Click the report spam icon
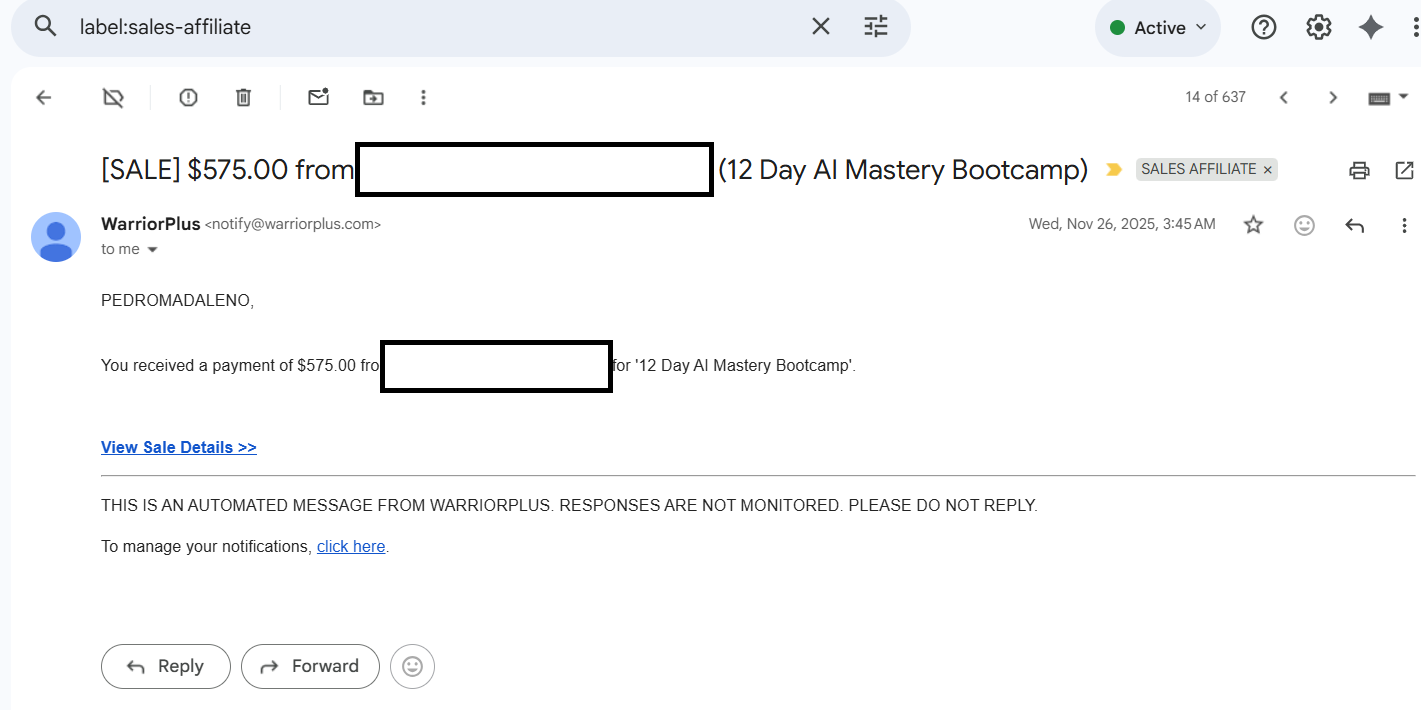The image size is (1421, 710). click(x=188, y=97)
